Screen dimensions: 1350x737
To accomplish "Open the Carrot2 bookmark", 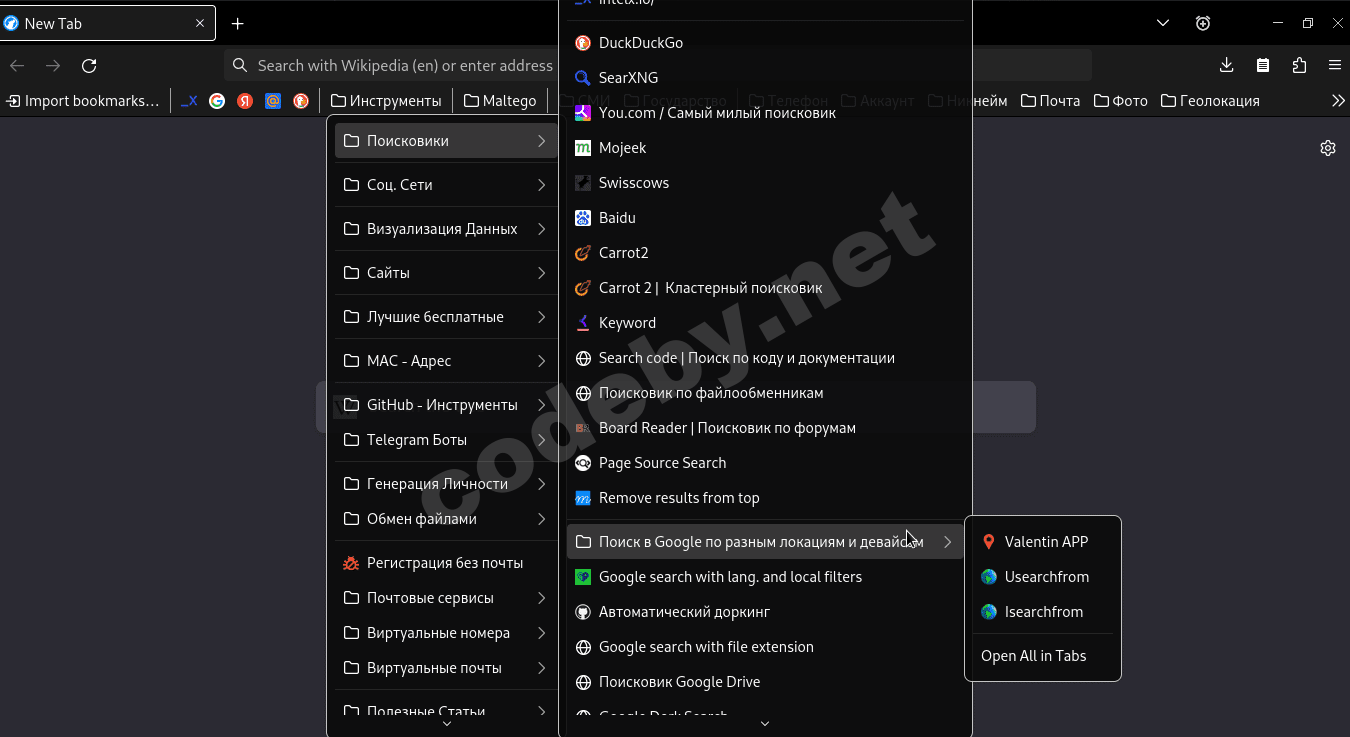I will [x=765, y=253].
